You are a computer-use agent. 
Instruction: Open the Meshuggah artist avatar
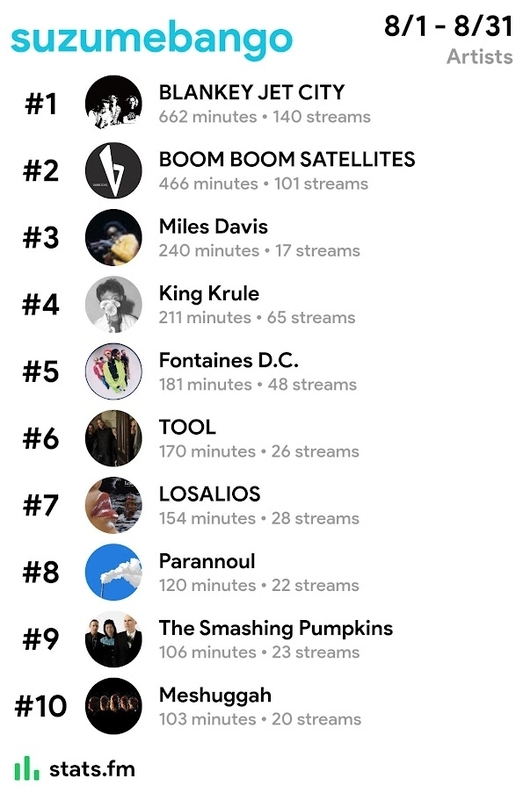pyautogui.click(x=113, y=706)
